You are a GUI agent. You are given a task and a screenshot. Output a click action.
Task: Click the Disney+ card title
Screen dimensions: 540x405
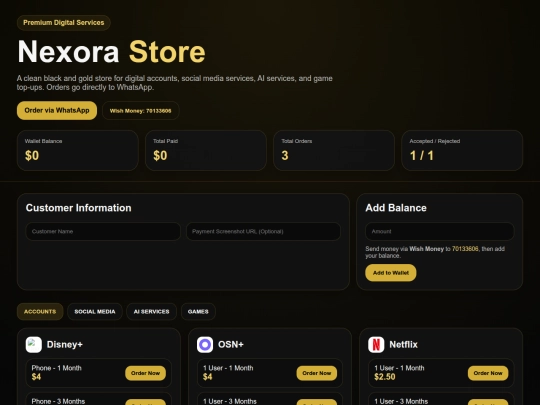click(x=65, y=345)
